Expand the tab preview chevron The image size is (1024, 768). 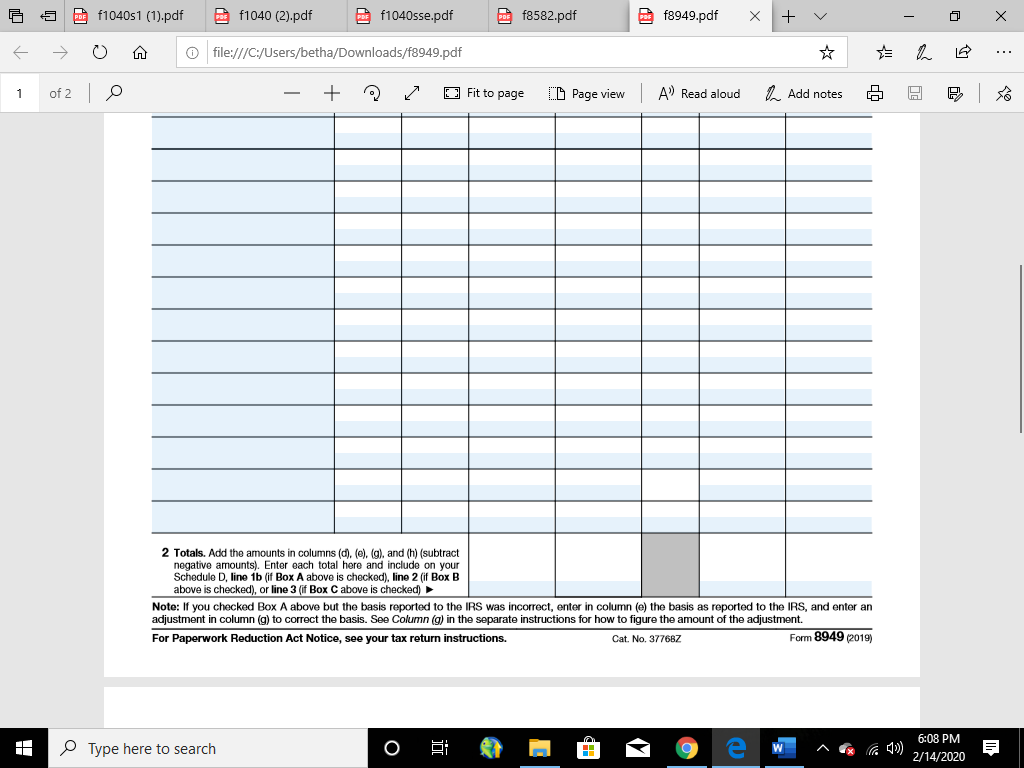coord(820,16)
